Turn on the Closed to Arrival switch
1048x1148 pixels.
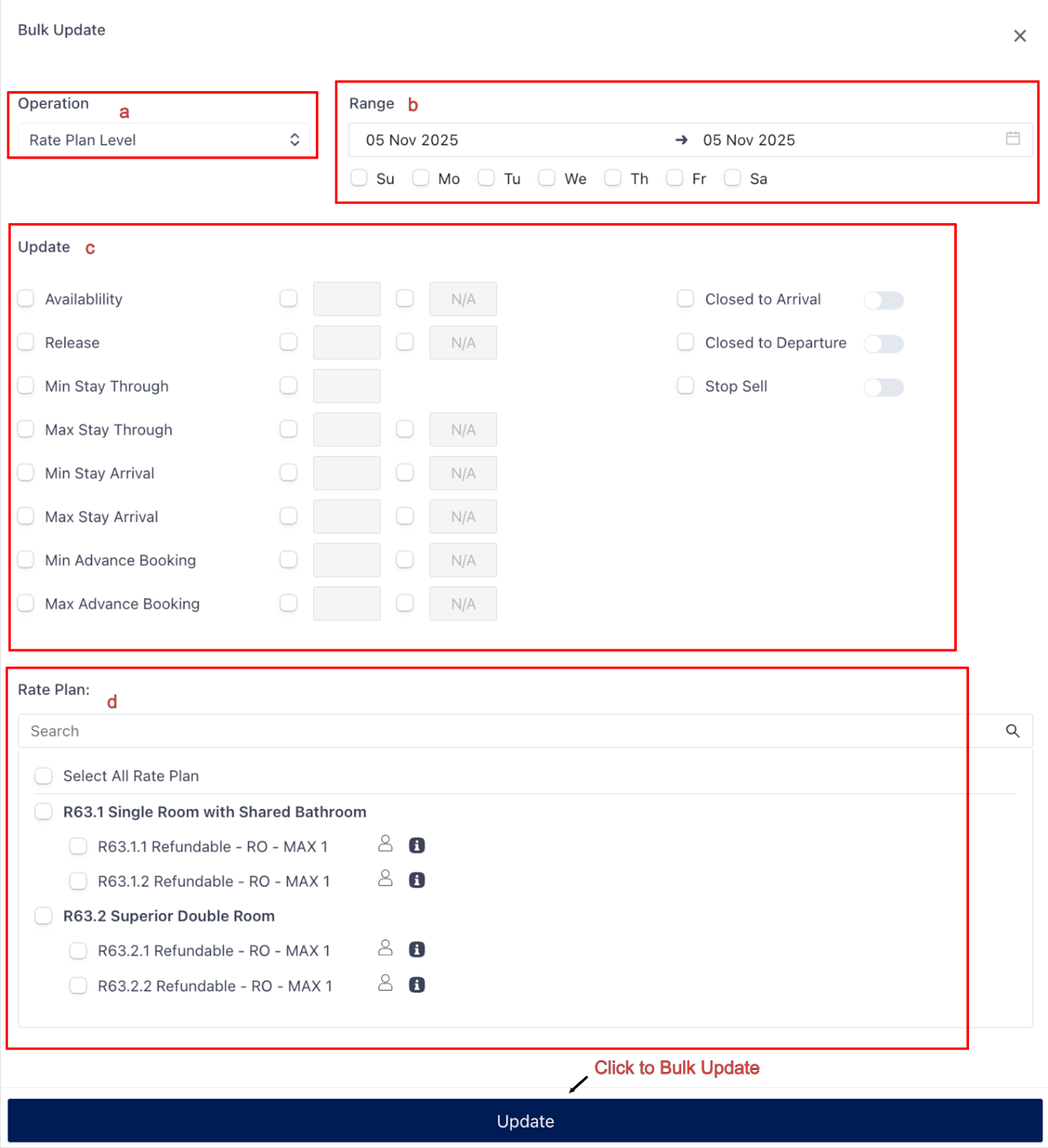883,300
